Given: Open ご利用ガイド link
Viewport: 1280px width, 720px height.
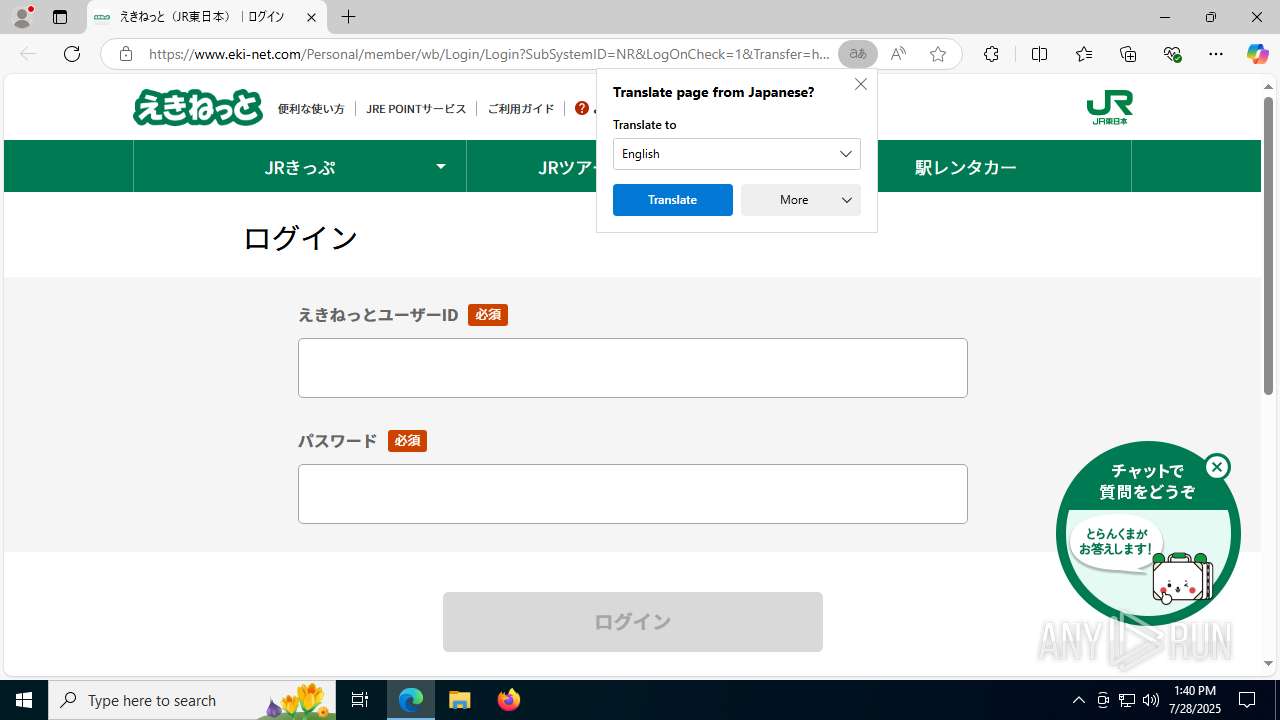Looking at the screenshot, I should pyautogui.click(x=521, y=108).
